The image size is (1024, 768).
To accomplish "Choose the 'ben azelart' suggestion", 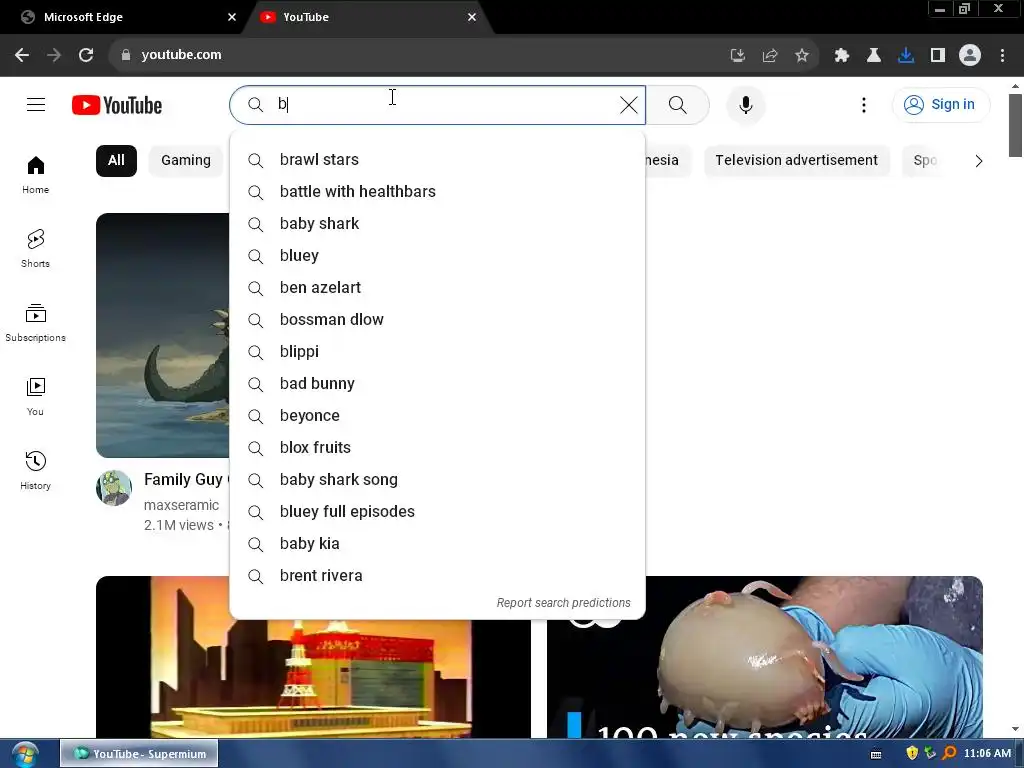I will click(438, 288).
